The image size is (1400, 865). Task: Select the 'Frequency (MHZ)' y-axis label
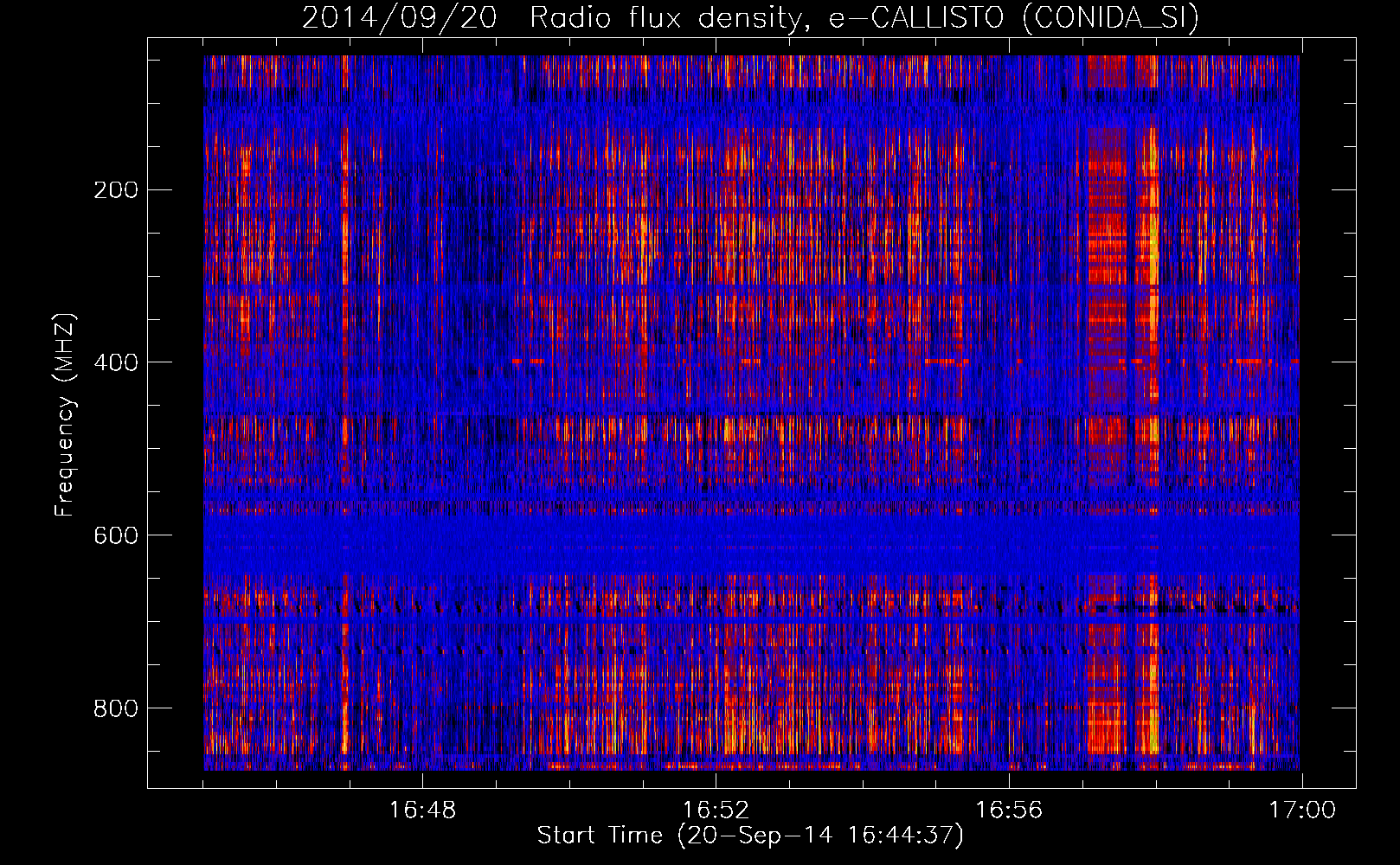pyautogui.click(x=64, y=415)
